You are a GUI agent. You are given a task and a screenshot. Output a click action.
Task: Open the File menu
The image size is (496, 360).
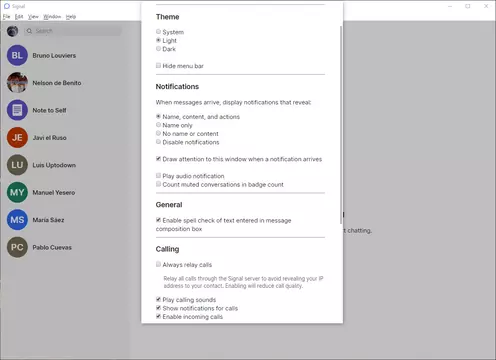pos(7,16)
